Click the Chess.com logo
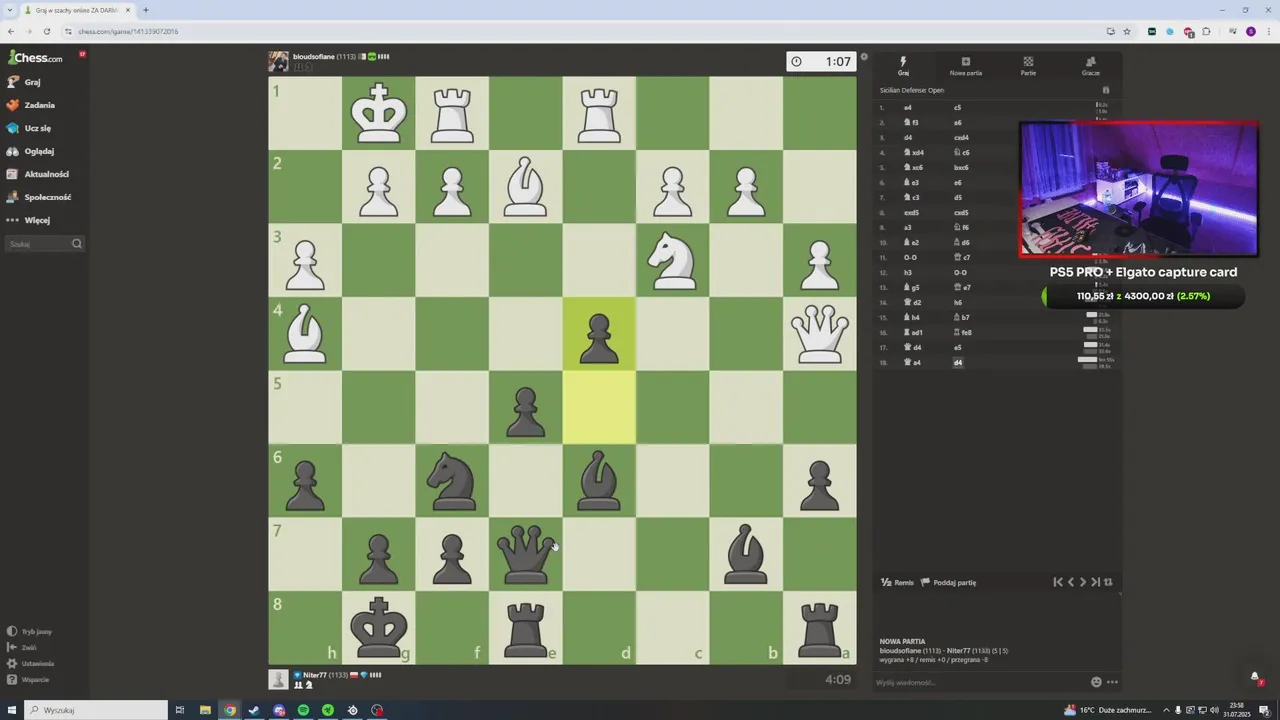The image size is (1280, 720). coord(36,57)
